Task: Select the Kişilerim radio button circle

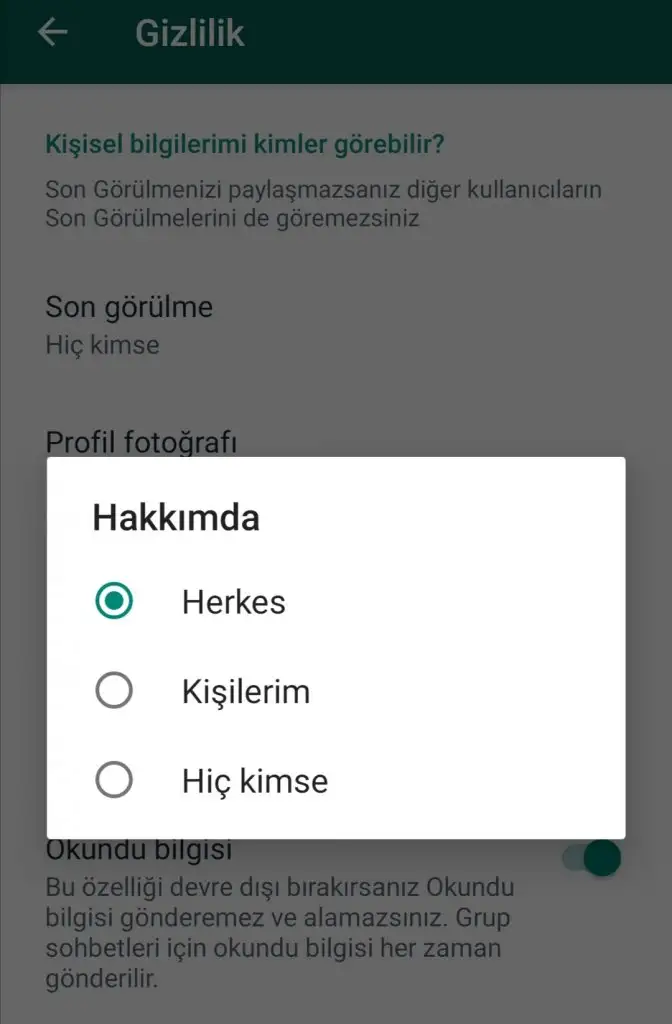Action: coord(114,690)
